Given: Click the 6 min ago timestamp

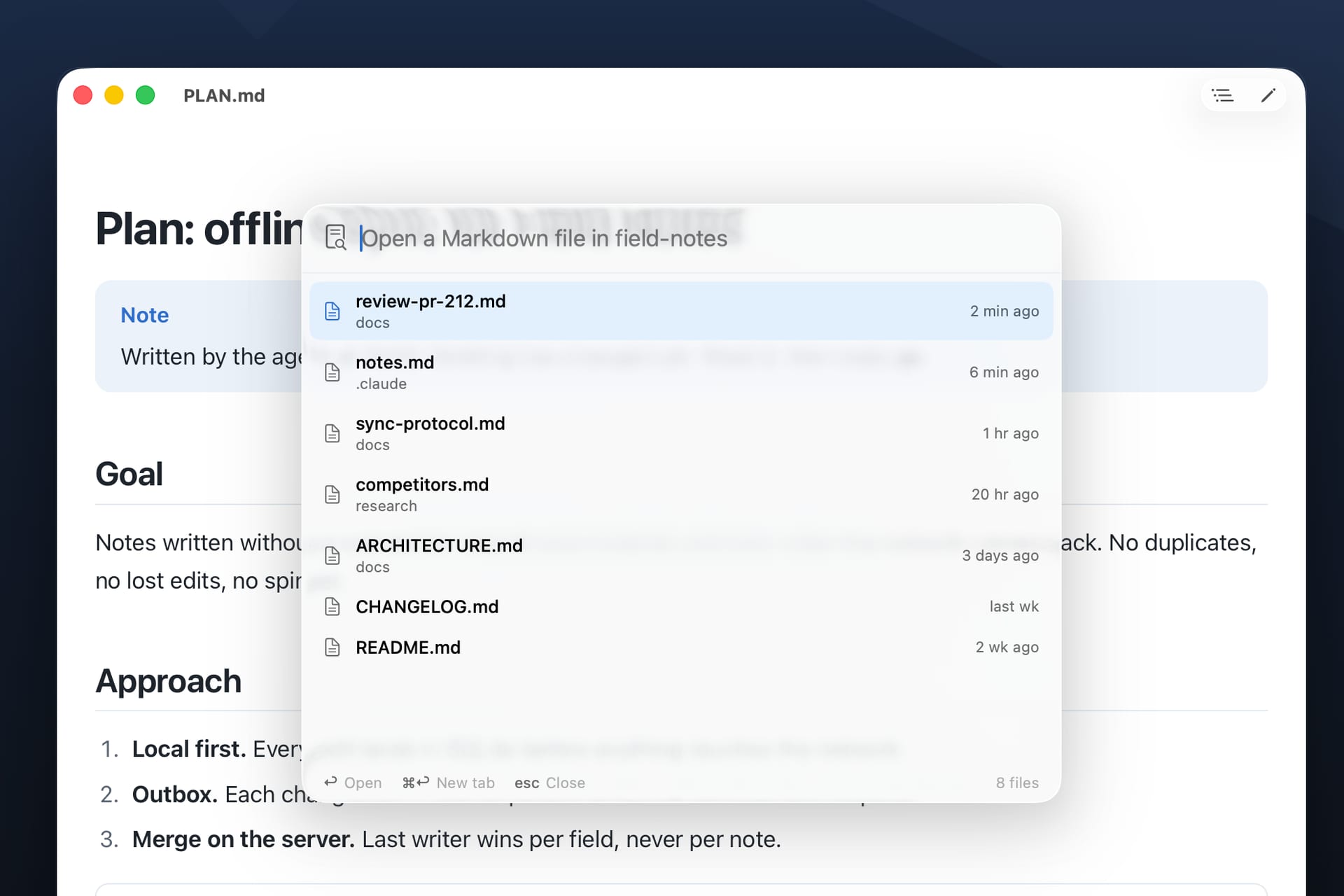Looking at the screenshot, I should pos(1004,372).
